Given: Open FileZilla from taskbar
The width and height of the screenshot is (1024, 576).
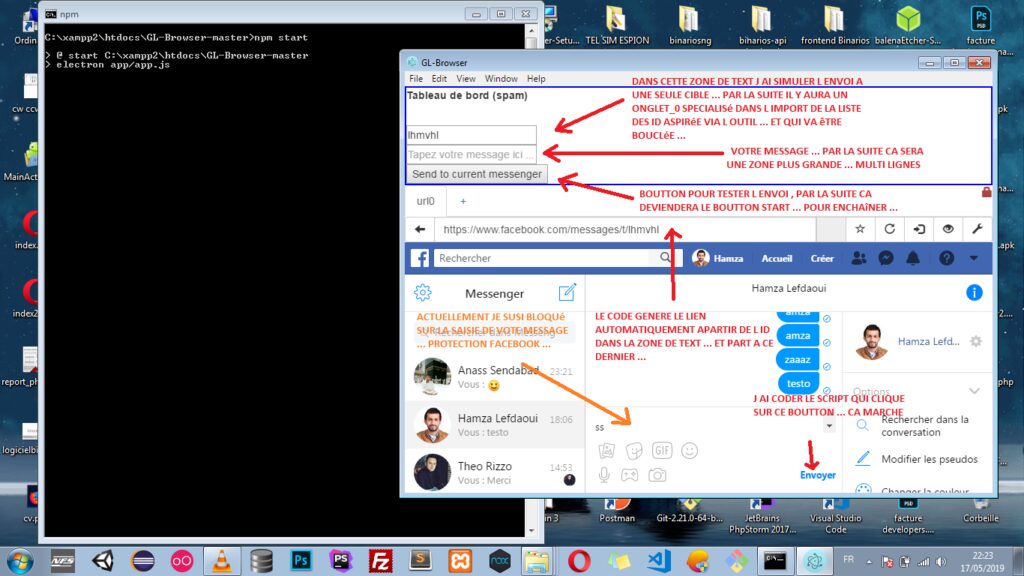Looking at the screenshot, I should pyautogui.click(x=380, y=561).
